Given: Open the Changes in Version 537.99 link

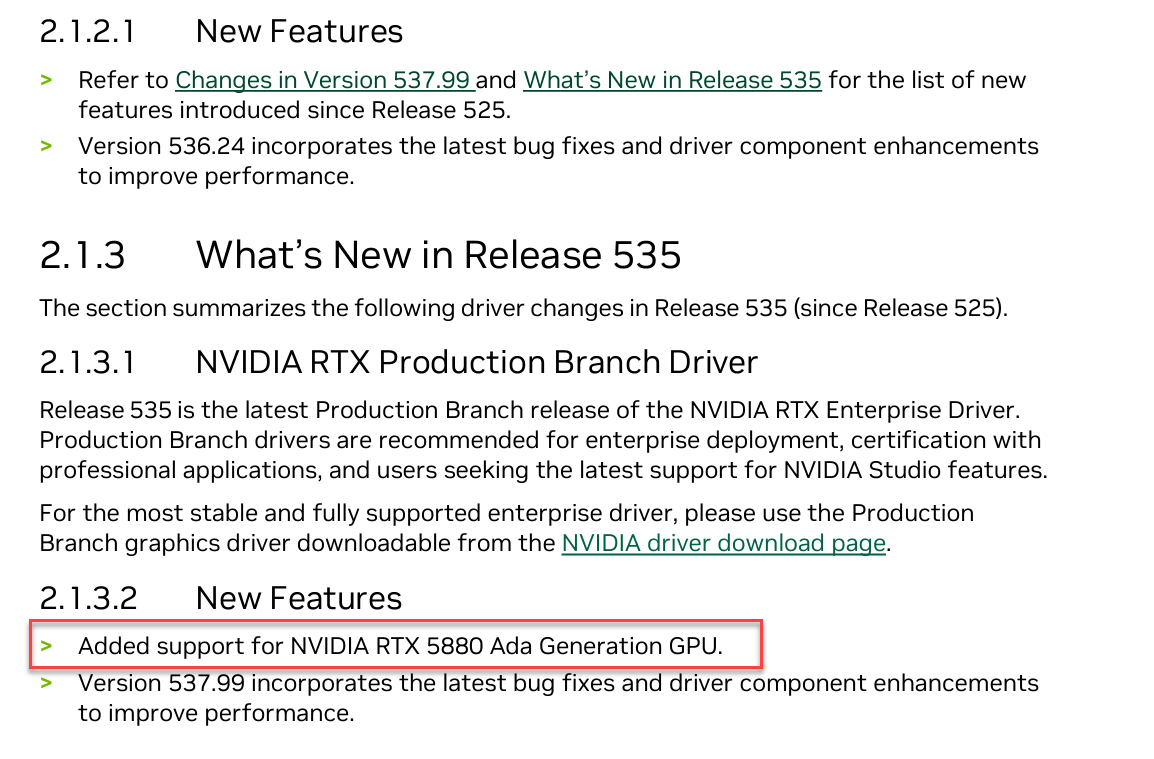Looking at the screenshot, I should (322, 80).
